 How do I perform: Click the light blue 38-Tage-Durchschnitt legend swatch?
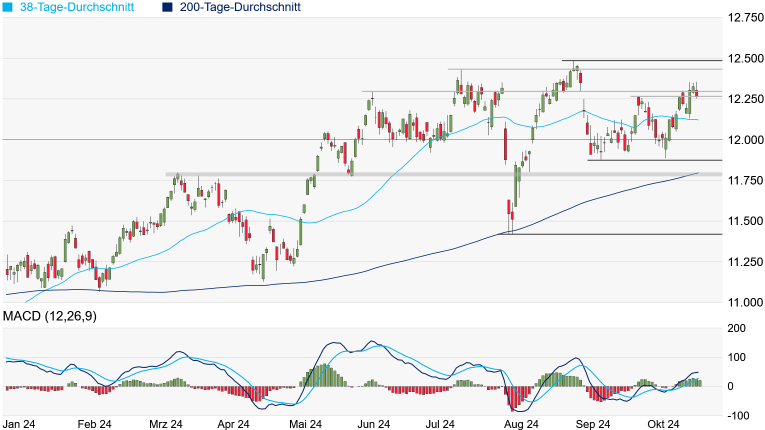click(x=7, y=7)
